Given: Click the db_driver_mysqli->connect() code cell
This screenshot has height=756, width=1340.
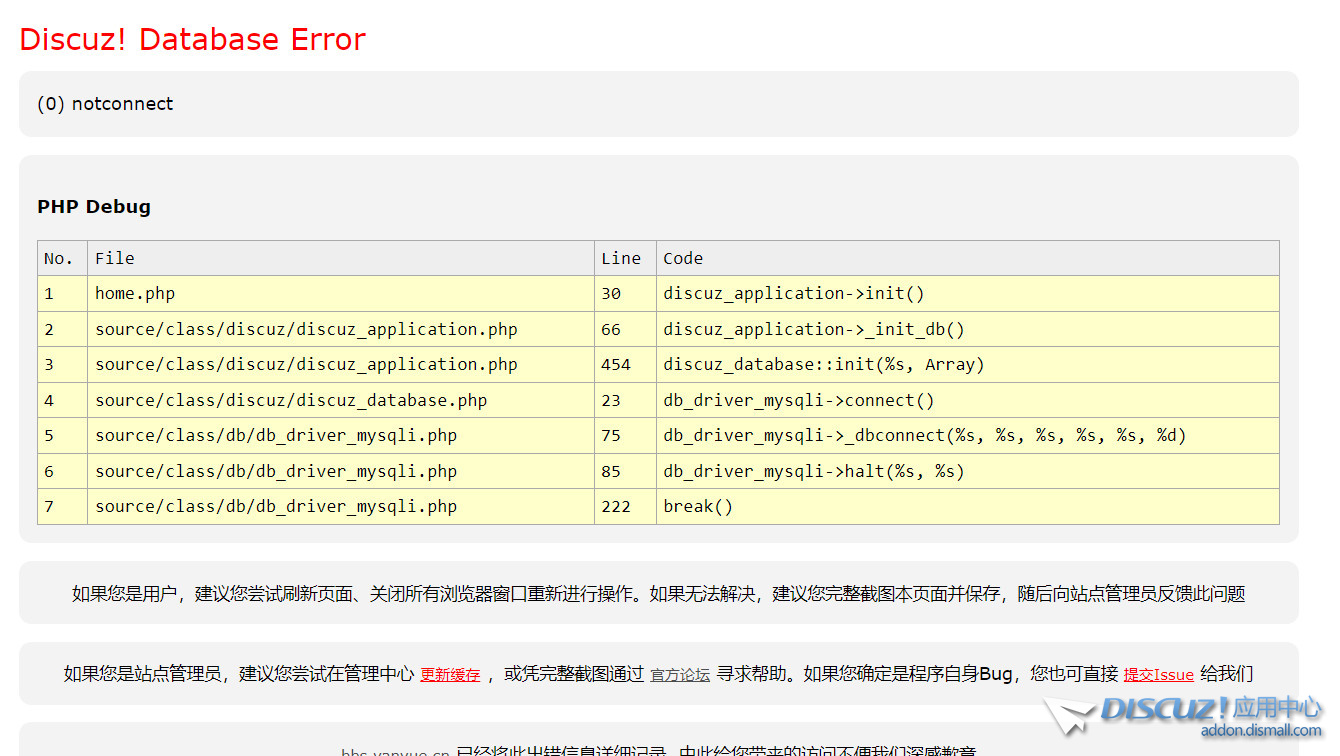Looking at the screenshot, I should tap(799, 401).
